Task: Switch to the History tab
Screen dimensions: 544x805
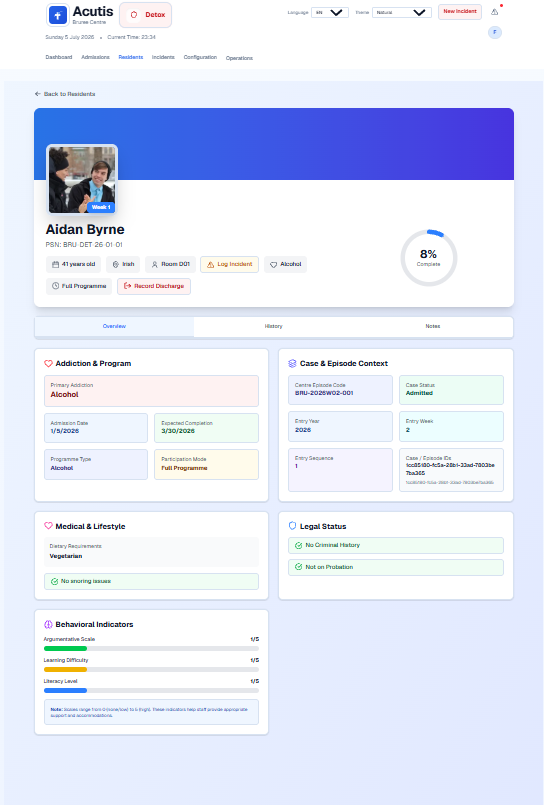Action: (x=274, y=327)
